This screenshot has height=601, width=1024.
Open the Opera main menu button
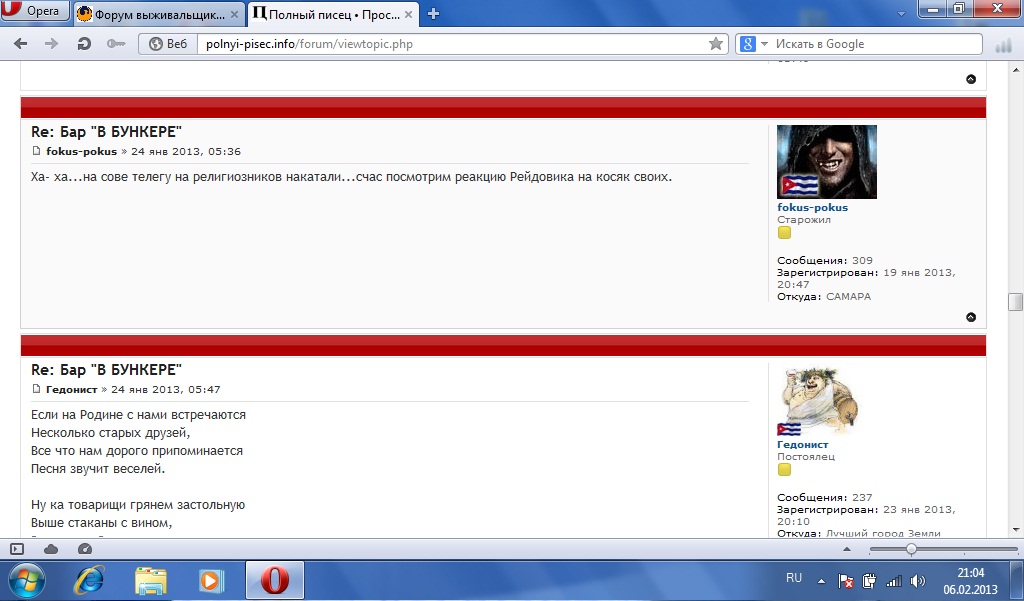pyautogui.click(x=35, y=11)
